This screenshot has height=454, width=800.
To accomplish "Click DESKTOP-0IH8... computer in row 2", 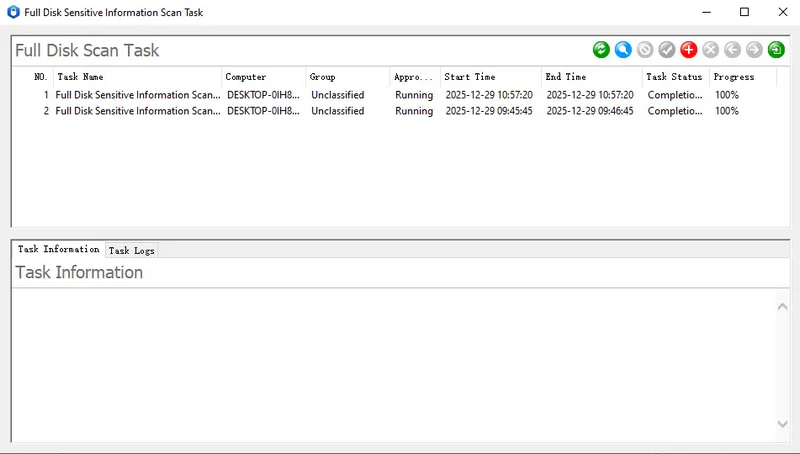I will tap(263, 111).
